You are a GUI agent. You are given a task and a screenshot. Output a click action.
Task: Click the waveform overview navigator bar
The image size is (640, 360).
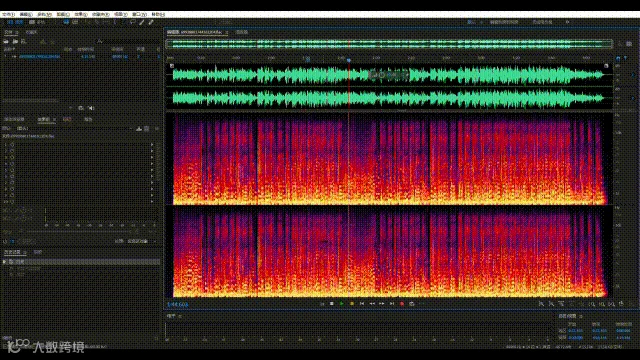click(390, 44)
